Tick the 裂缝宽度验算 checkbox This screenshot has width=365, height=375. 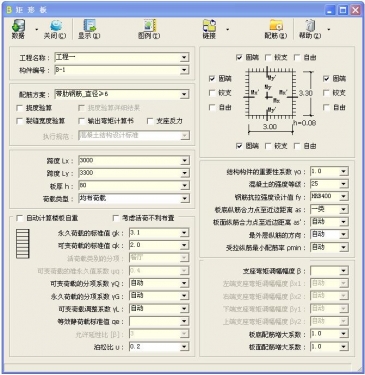point(20,121)
